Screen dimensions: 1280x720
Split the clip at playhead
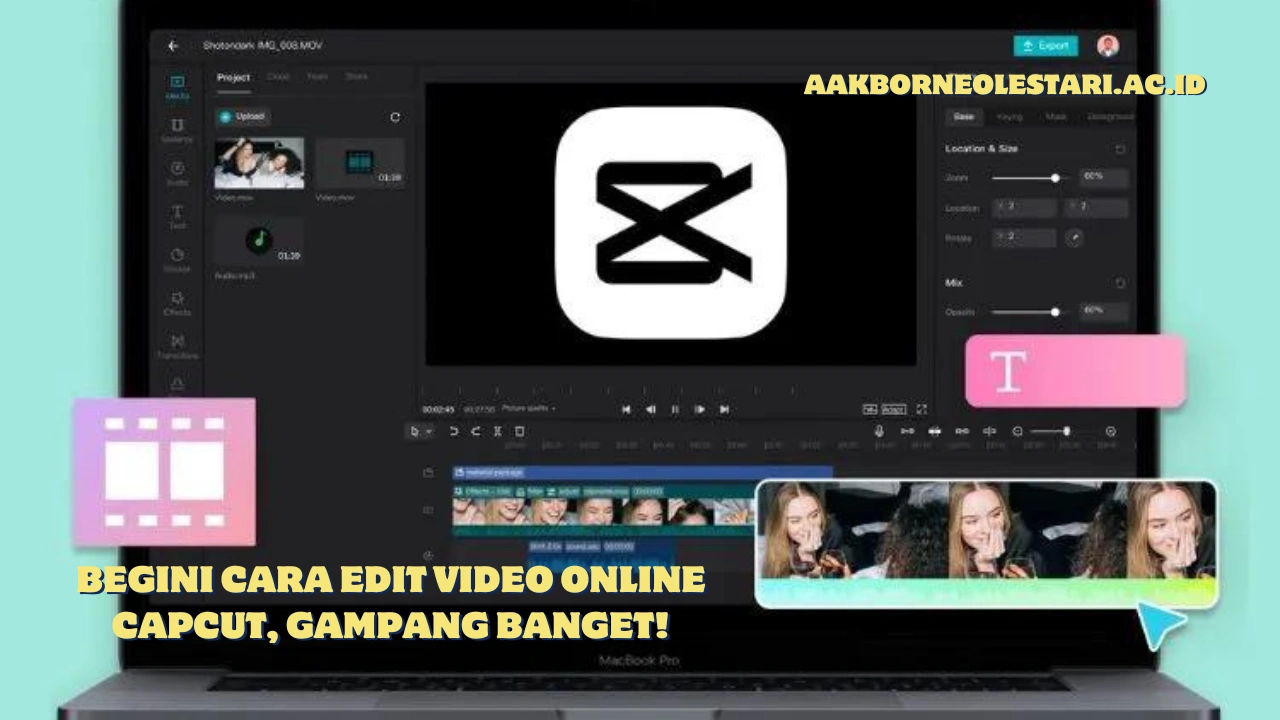click(497, 431)
